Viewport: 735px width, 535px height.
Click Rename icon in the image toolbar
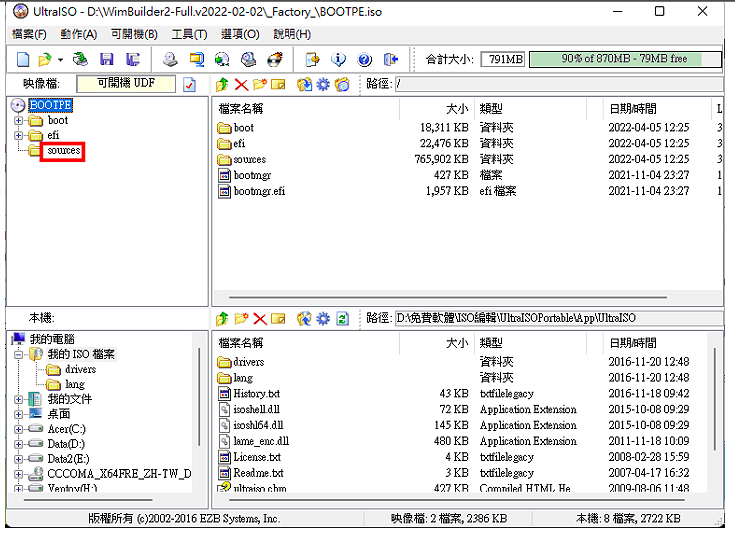point(278,84)
